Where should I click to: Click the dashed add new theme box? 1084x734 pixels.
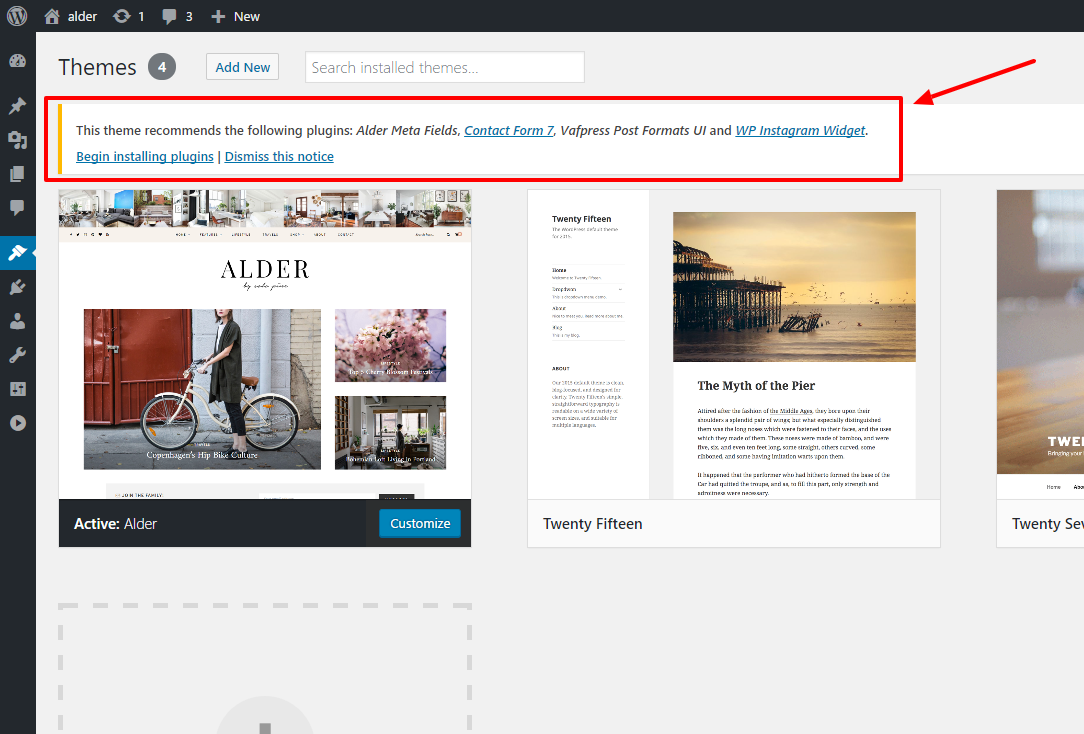265,669
